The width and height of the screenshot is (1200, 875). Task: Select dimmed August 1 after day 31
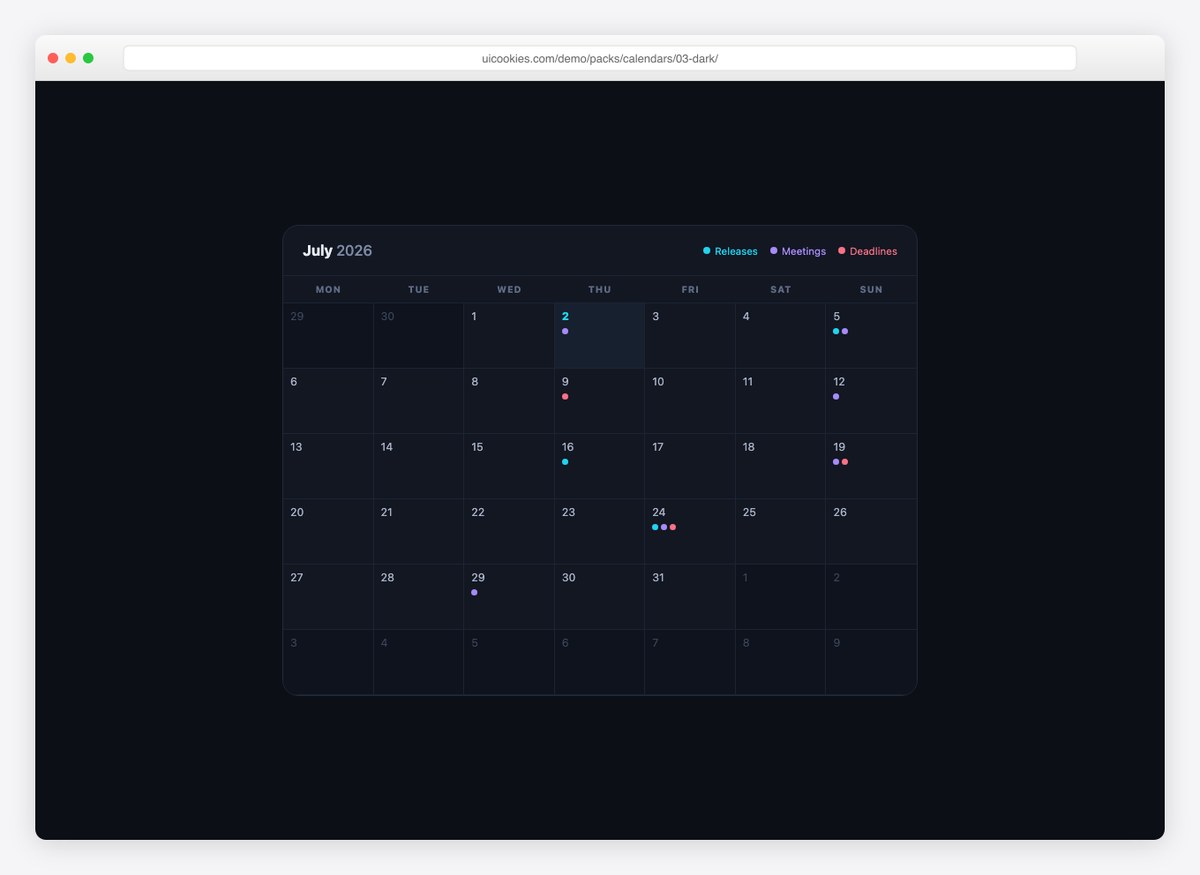(x=781, y=596)
